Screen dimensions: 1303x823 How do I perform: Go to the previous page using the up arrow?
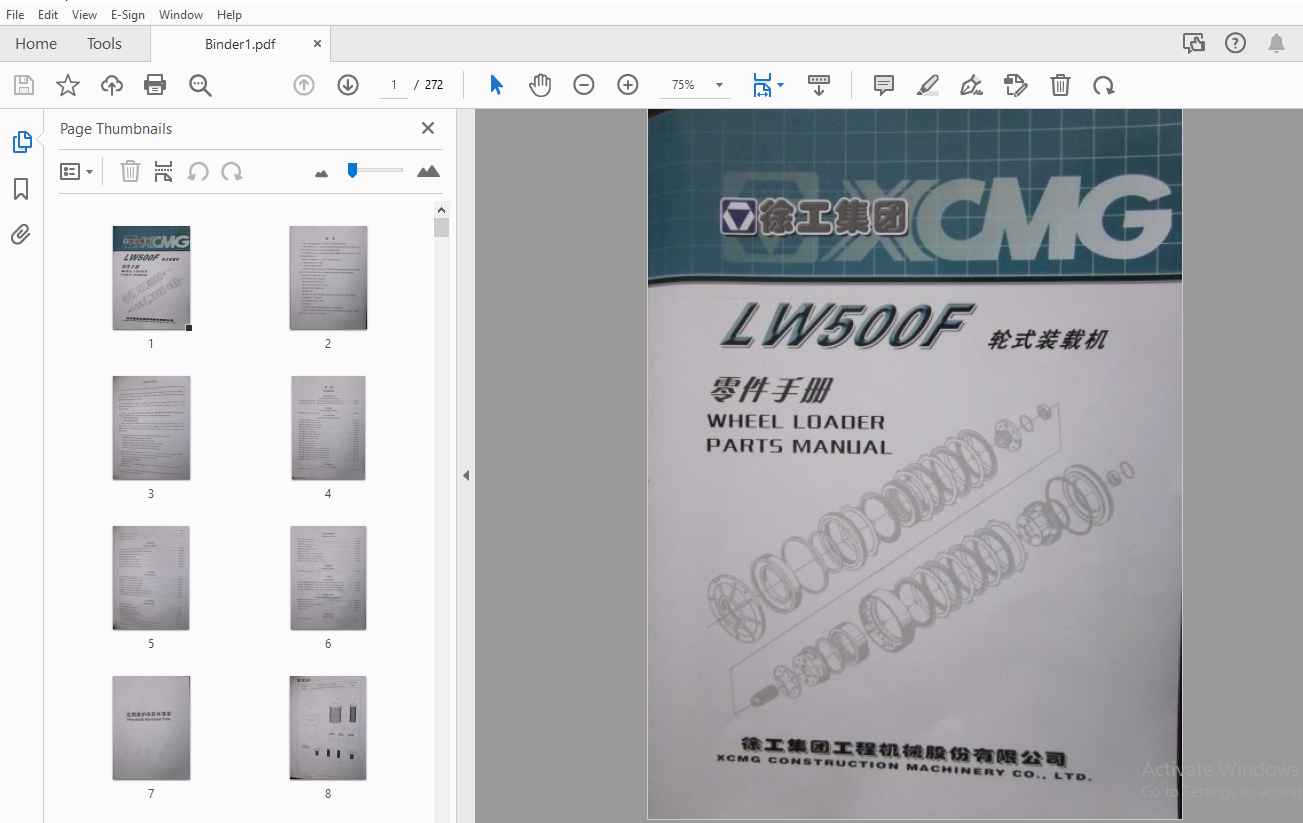[304, 85]
